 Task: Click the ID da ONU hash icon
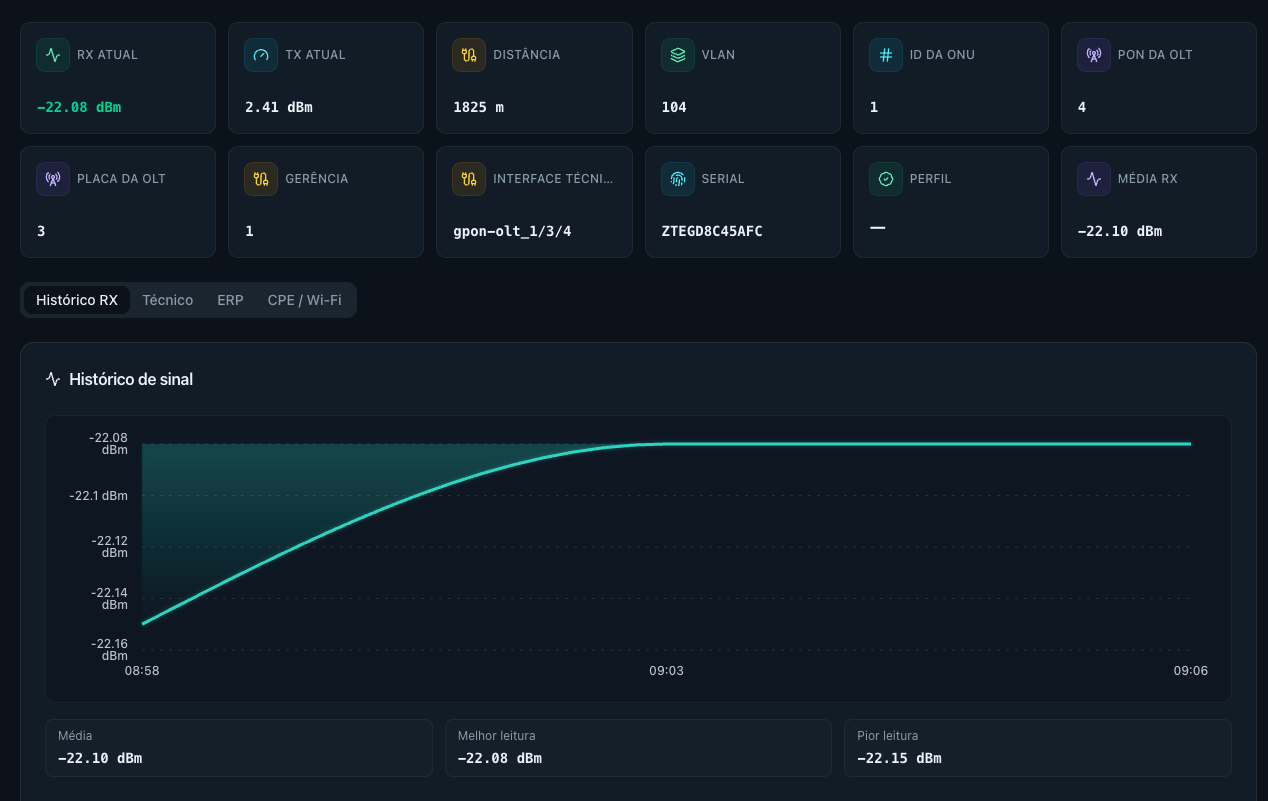click(885, 55)
